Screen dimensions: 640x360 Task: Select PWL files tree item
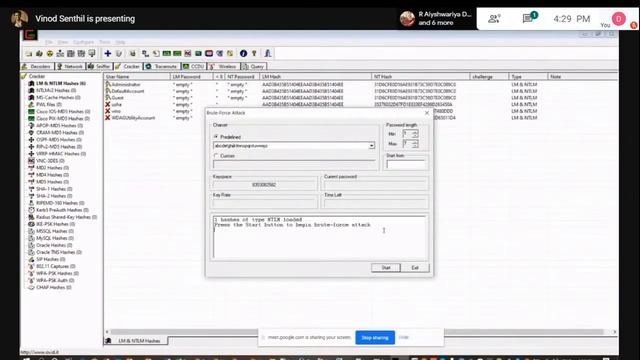(48, 104)
